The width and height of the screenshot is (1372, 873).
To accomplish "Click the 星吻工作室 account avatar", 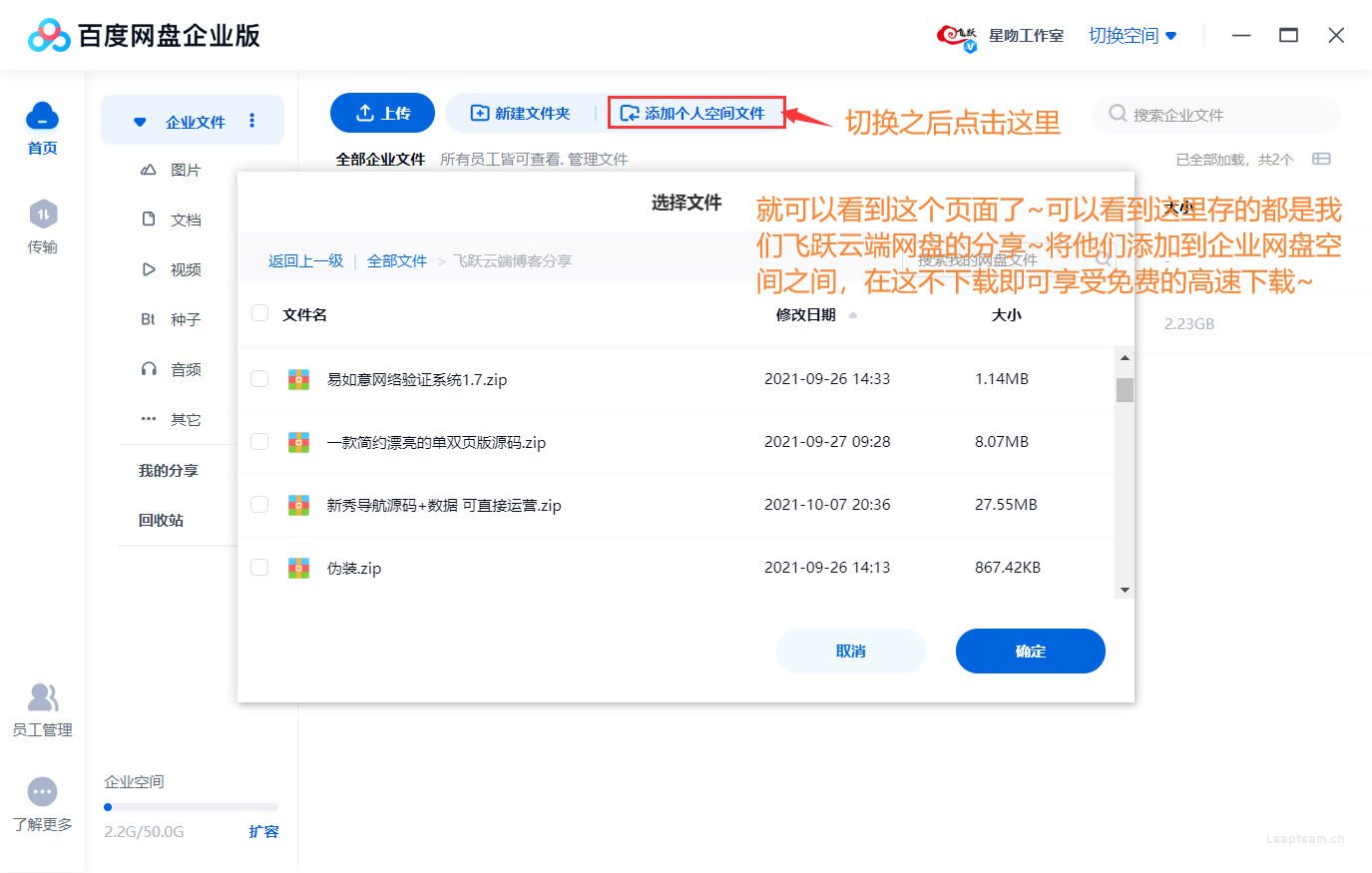I will [957, 37].
